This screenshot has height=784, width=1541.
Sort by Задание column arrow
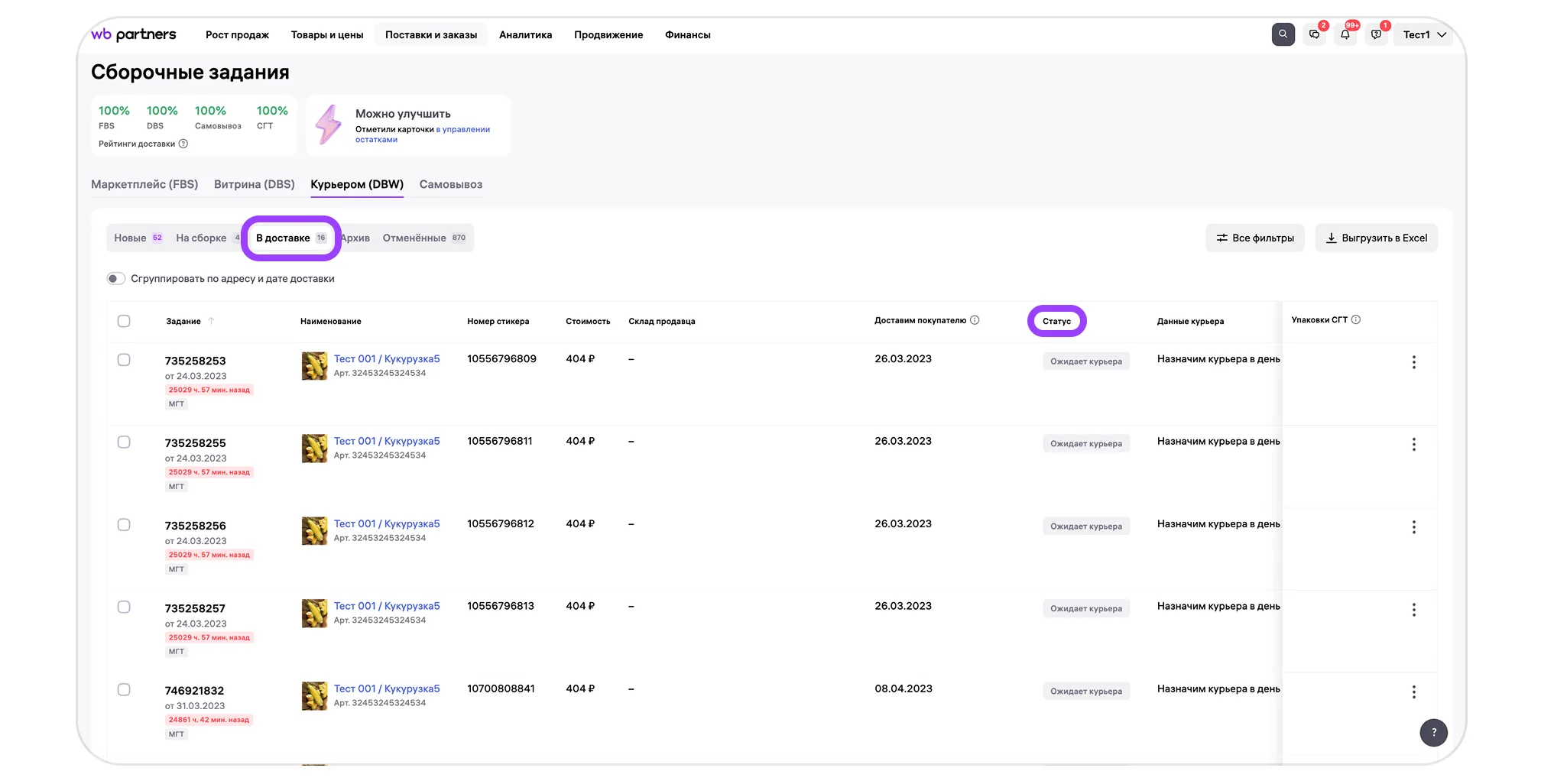tap(212, 321)
